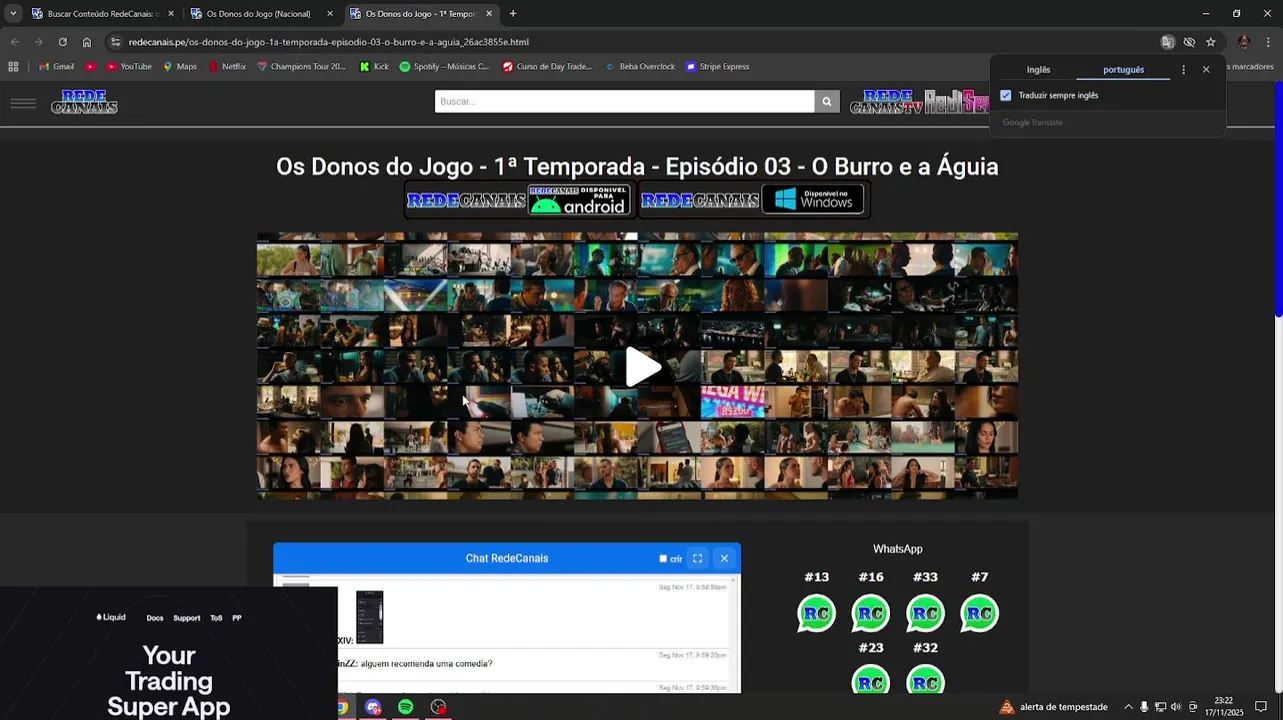Open WhatsApp group #32 icon

(925, 680)
